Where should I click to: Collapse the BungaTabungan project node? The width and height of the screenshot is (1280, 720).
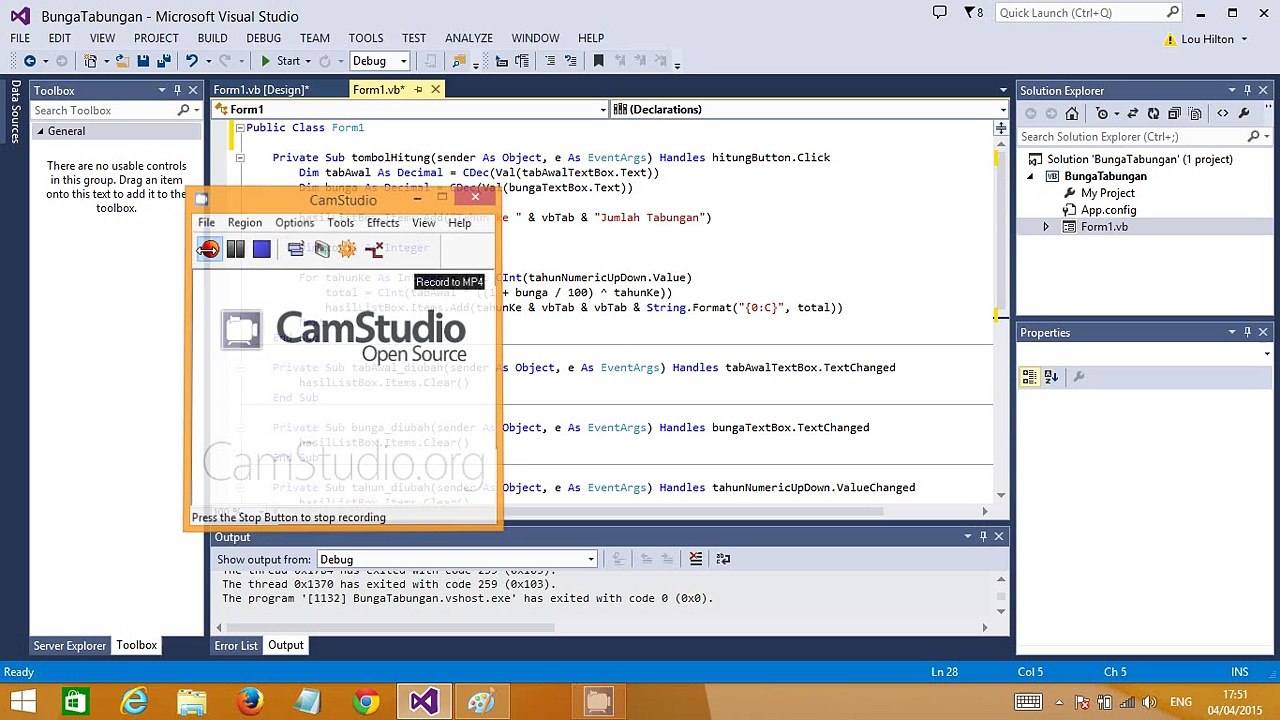[1031, 176]
